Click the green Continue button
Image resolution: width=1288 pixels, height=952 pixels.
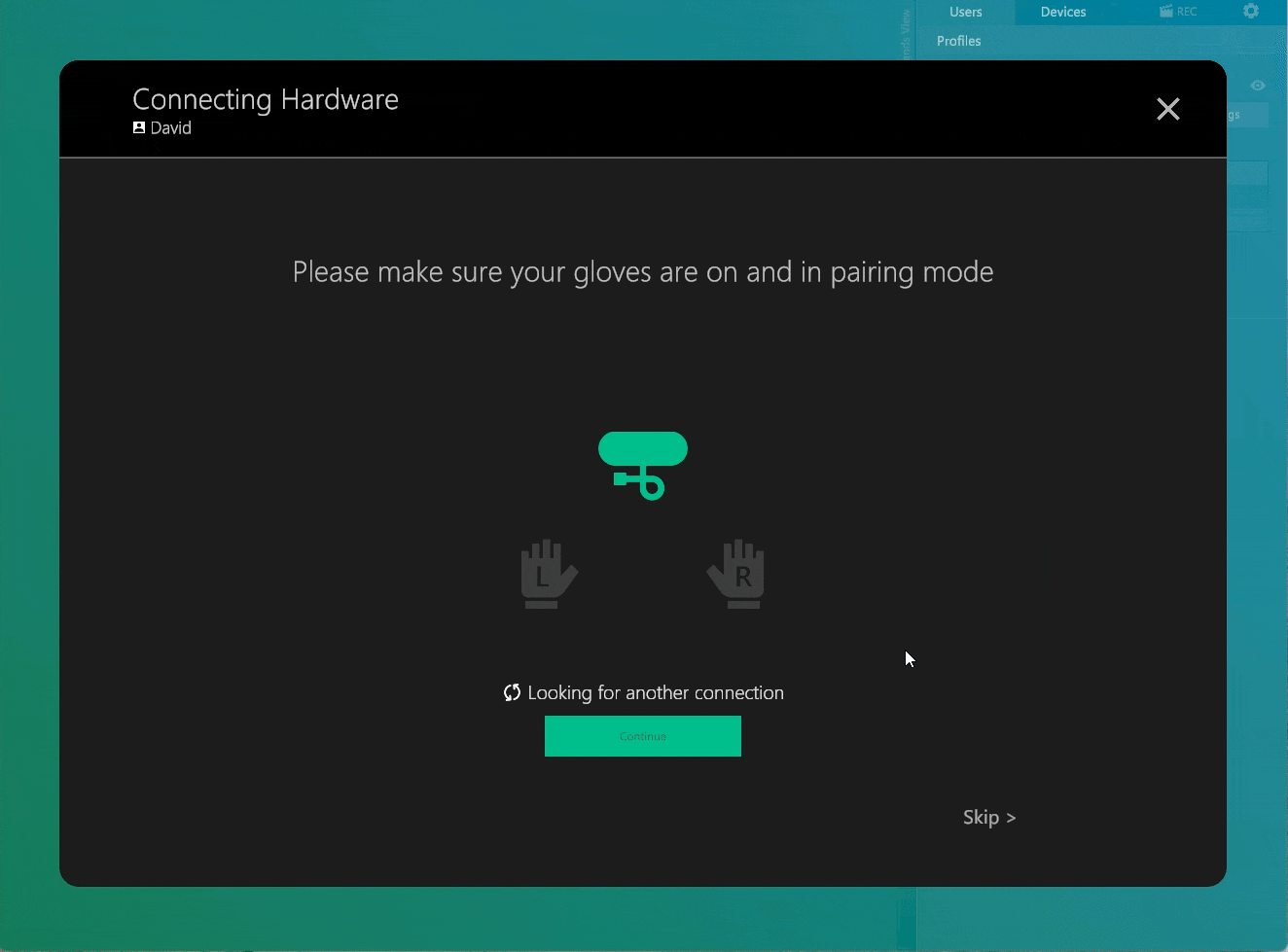(643, 736)
